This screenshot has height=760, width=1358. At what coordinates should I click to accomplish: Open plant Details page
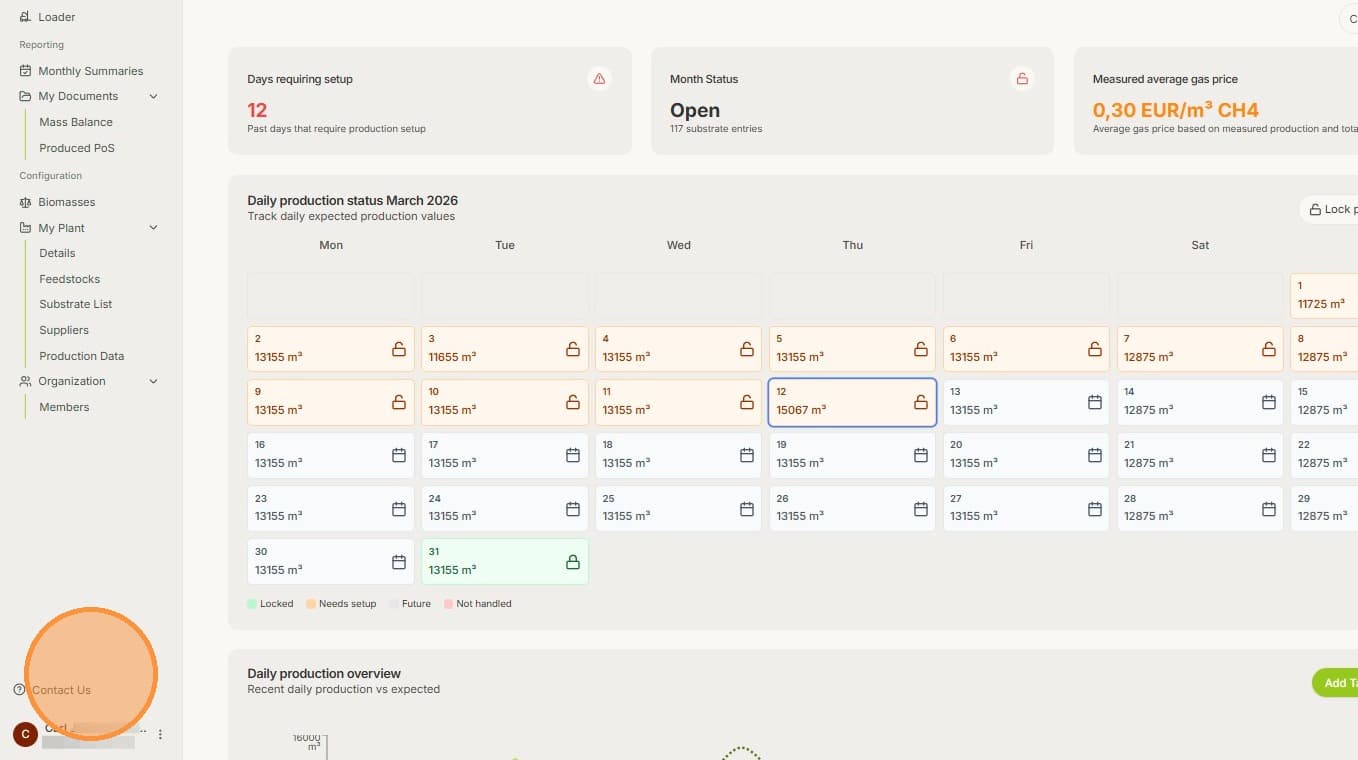tap(57, 253)
